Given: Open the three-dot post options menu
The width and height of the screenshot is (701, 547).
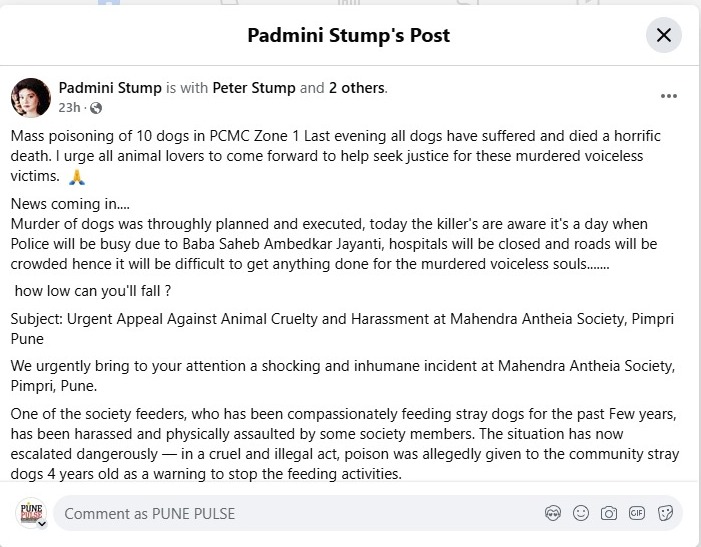Looking at the screenshot, I should [669, 96].
